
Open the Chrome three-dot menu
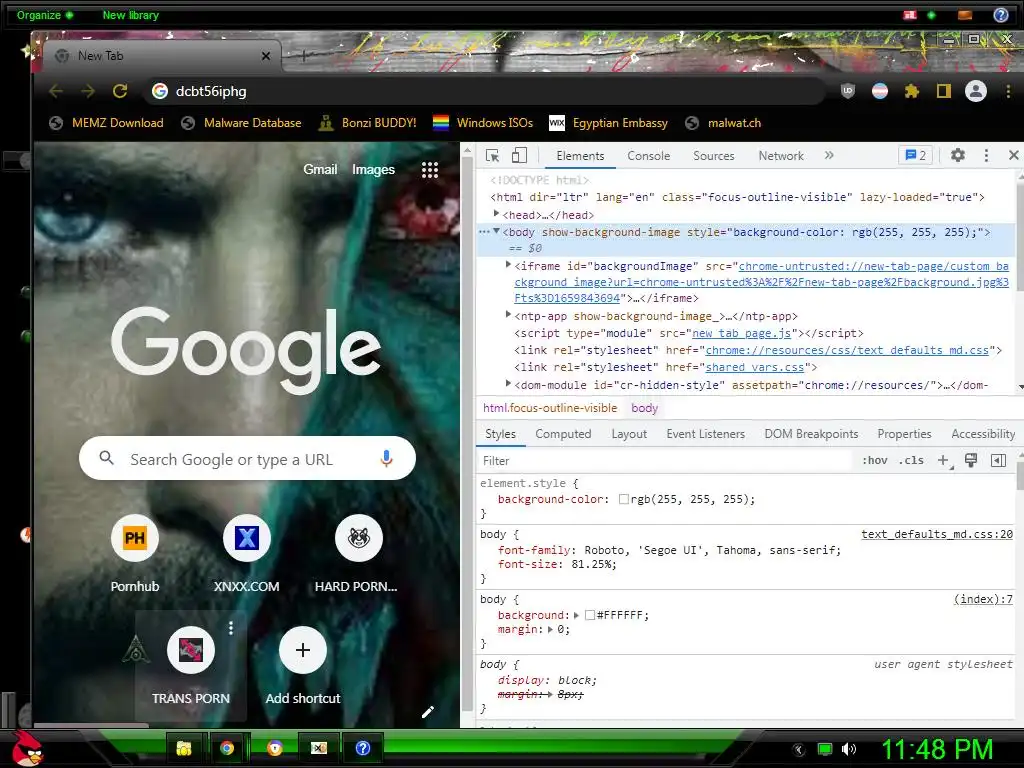tap(1008, 91)
